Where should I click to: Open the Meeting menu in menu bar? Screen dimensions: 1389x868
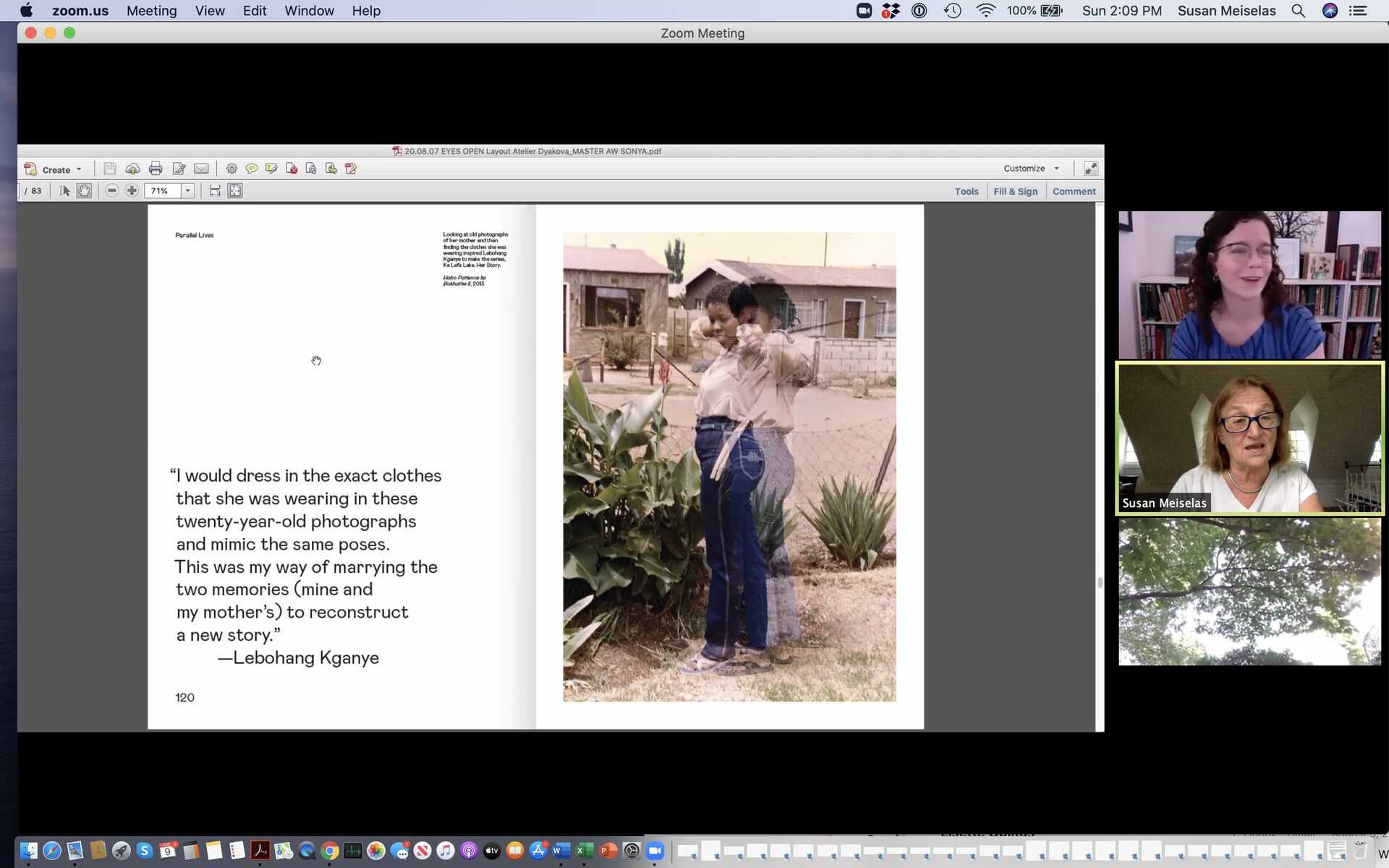click(151, 11)
